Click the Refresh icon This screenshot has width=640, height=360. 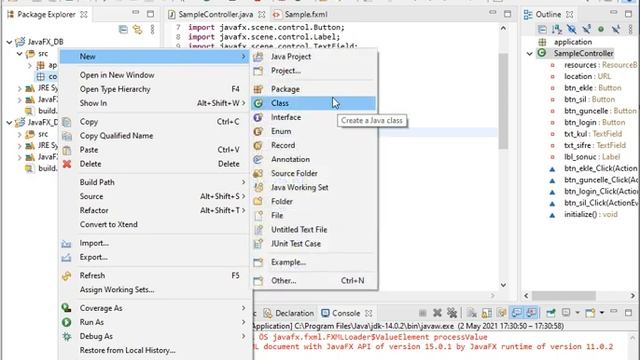pyautogui.click(x=67, y=276)
